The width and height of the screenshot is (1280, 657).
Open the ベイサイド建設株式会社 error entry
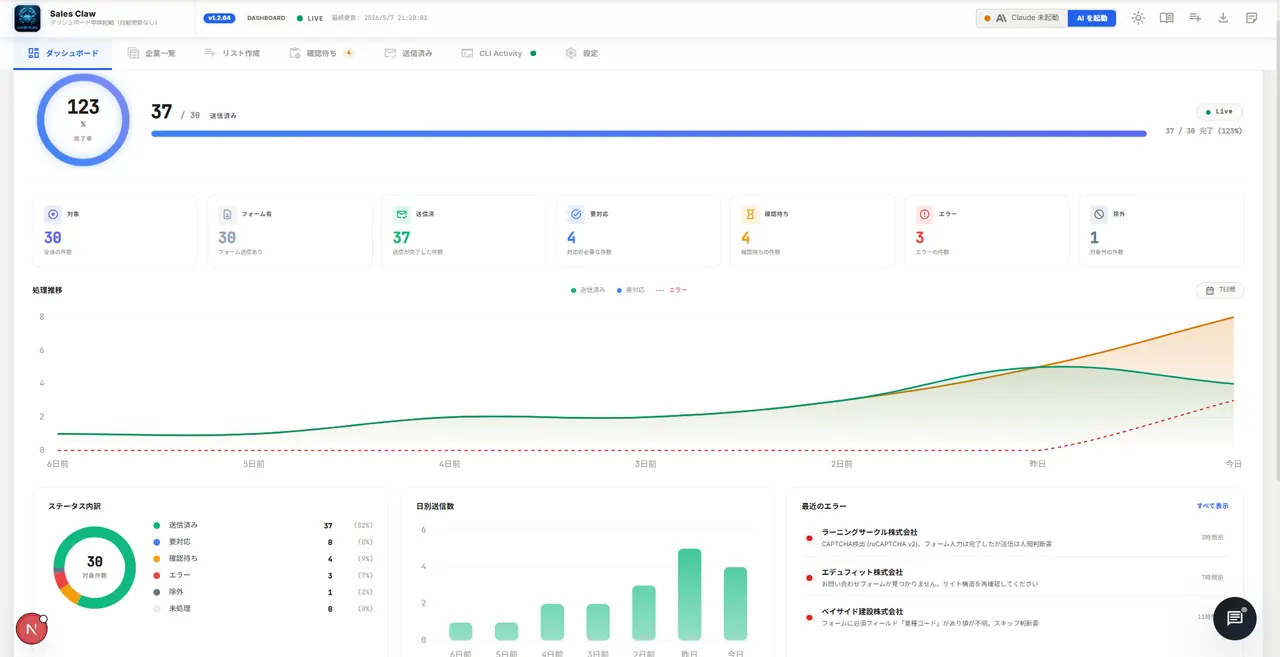click(1015, 617)
